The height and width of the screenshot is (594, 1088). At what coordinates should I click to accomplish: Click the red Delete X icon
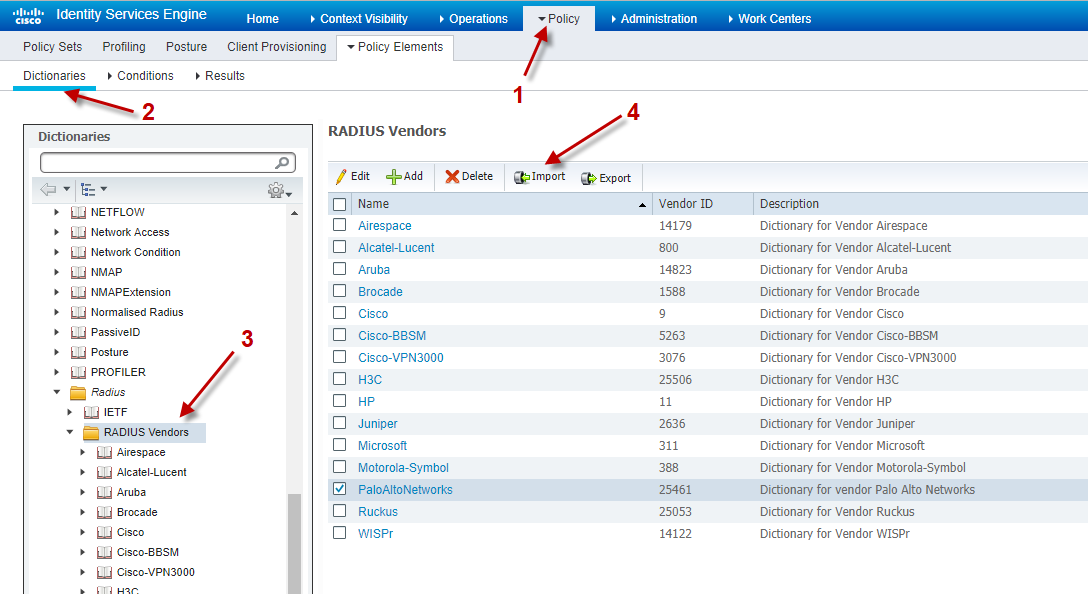(452, 177)
